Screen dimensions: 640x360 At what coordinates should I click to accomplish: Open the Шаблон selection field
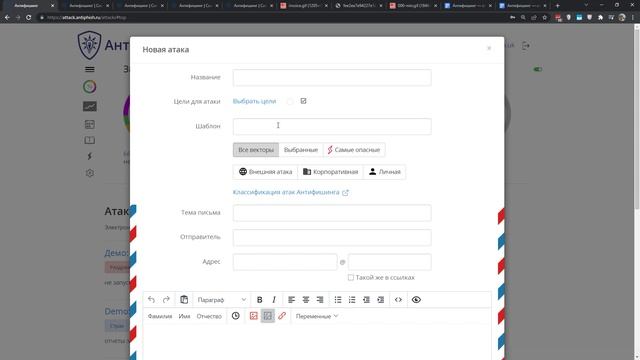pos(332,127)
